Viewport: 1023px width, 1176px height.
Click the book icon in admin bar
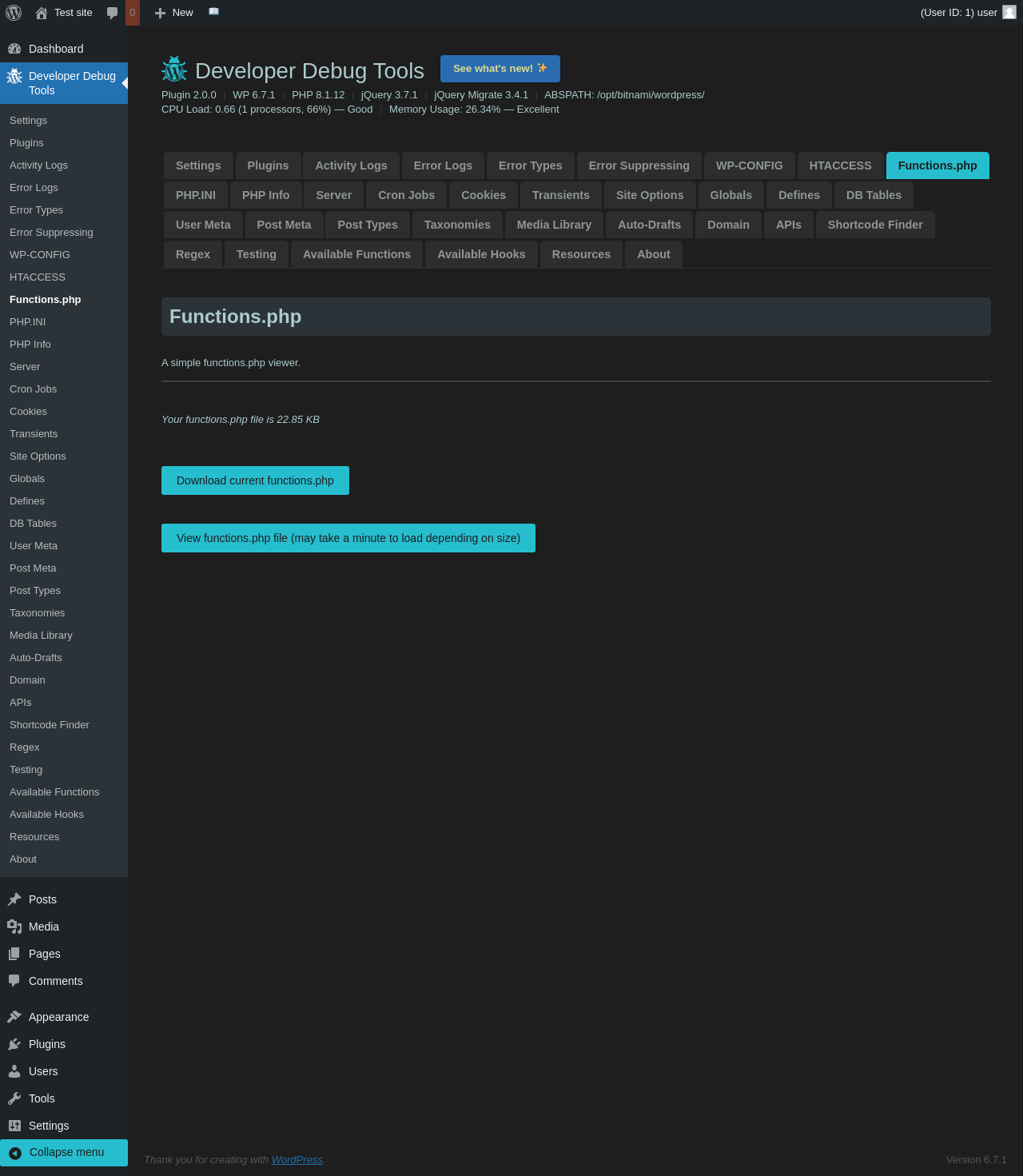coord(213,12)
